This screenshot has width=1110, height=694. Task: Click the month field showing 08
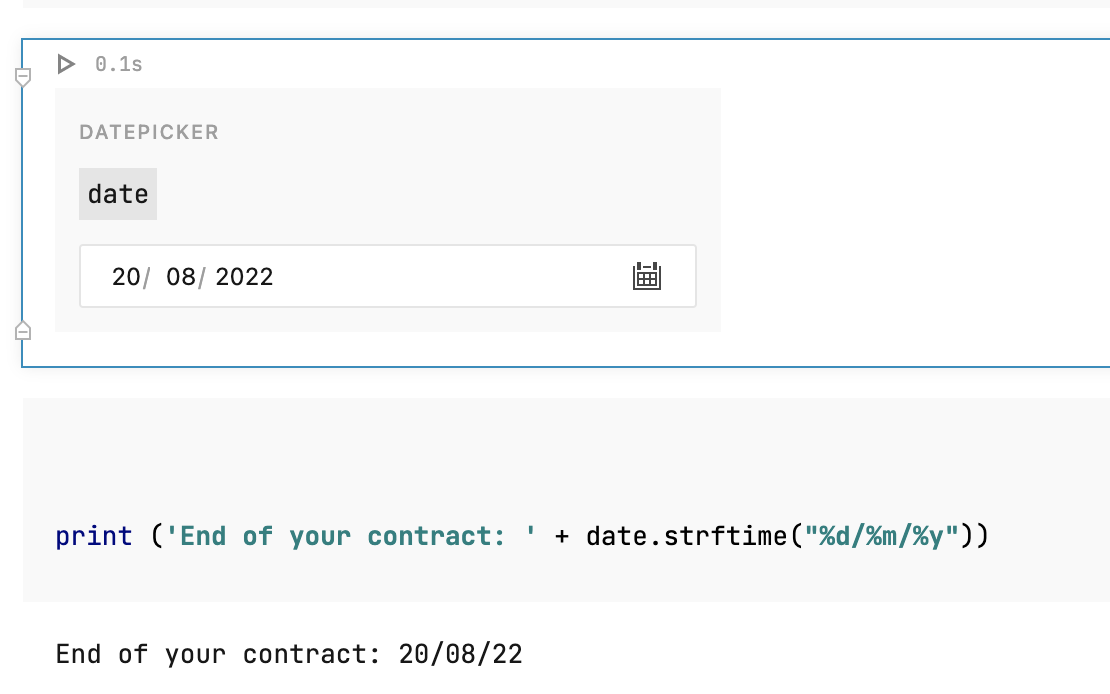click(x=179, y=276)
